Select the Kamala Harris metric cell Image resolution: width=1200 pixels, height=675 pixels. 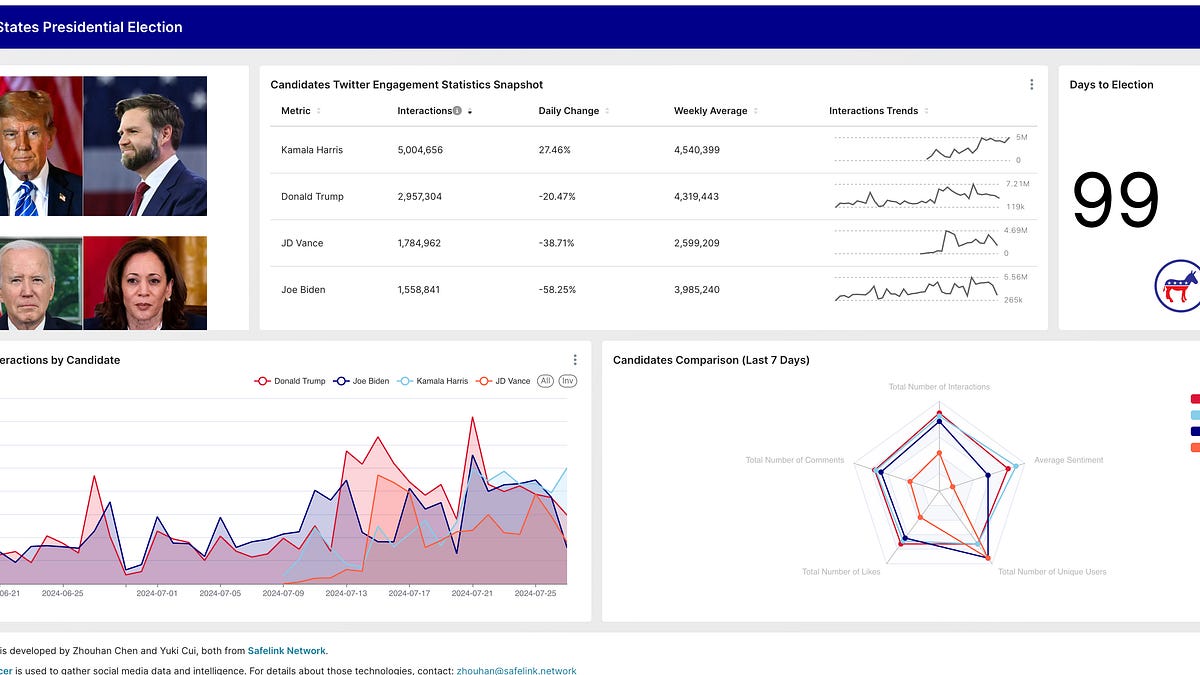[312, 150]
